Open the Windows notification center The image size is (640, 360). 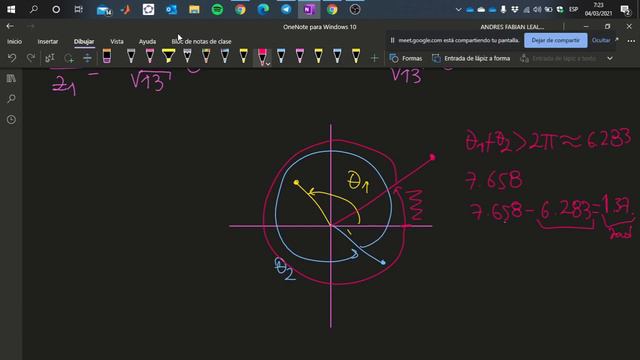tap(625, 9)
